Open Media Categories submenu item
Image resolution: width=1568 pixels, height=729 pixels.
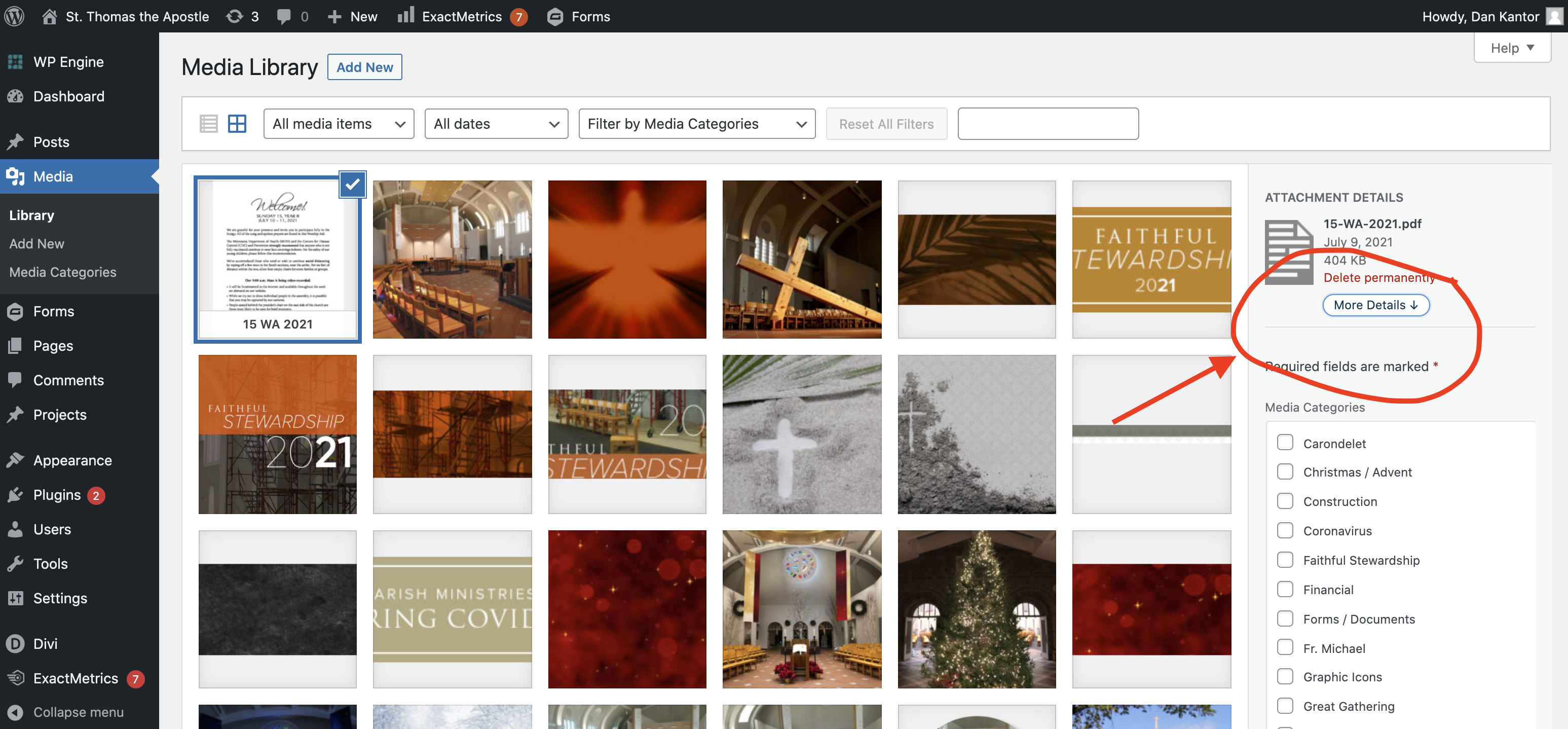click(x=63, y=272)
